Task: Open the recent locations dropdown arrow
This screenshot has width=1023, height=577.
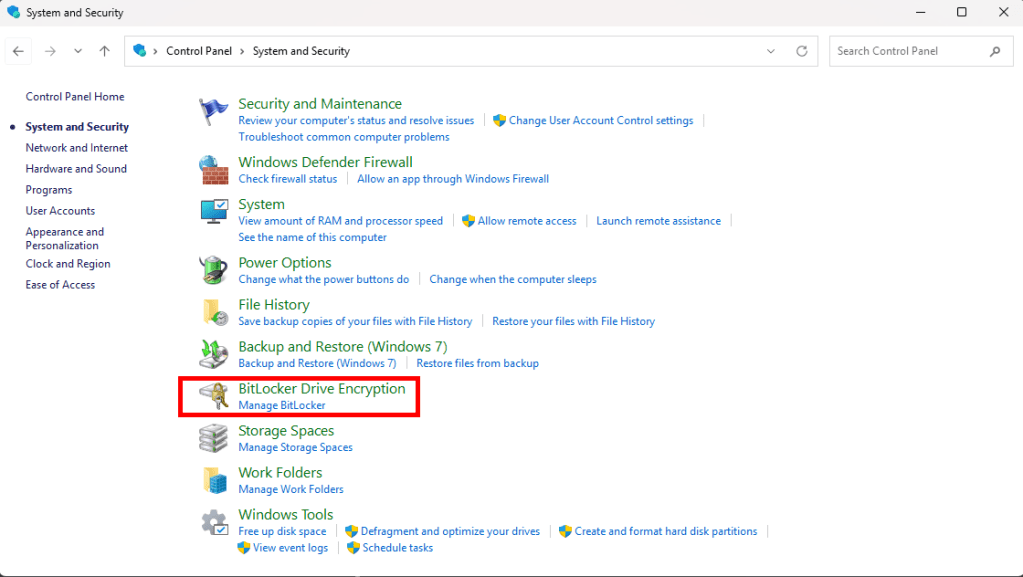Action: pyautogui.click(x=78, y=51)
